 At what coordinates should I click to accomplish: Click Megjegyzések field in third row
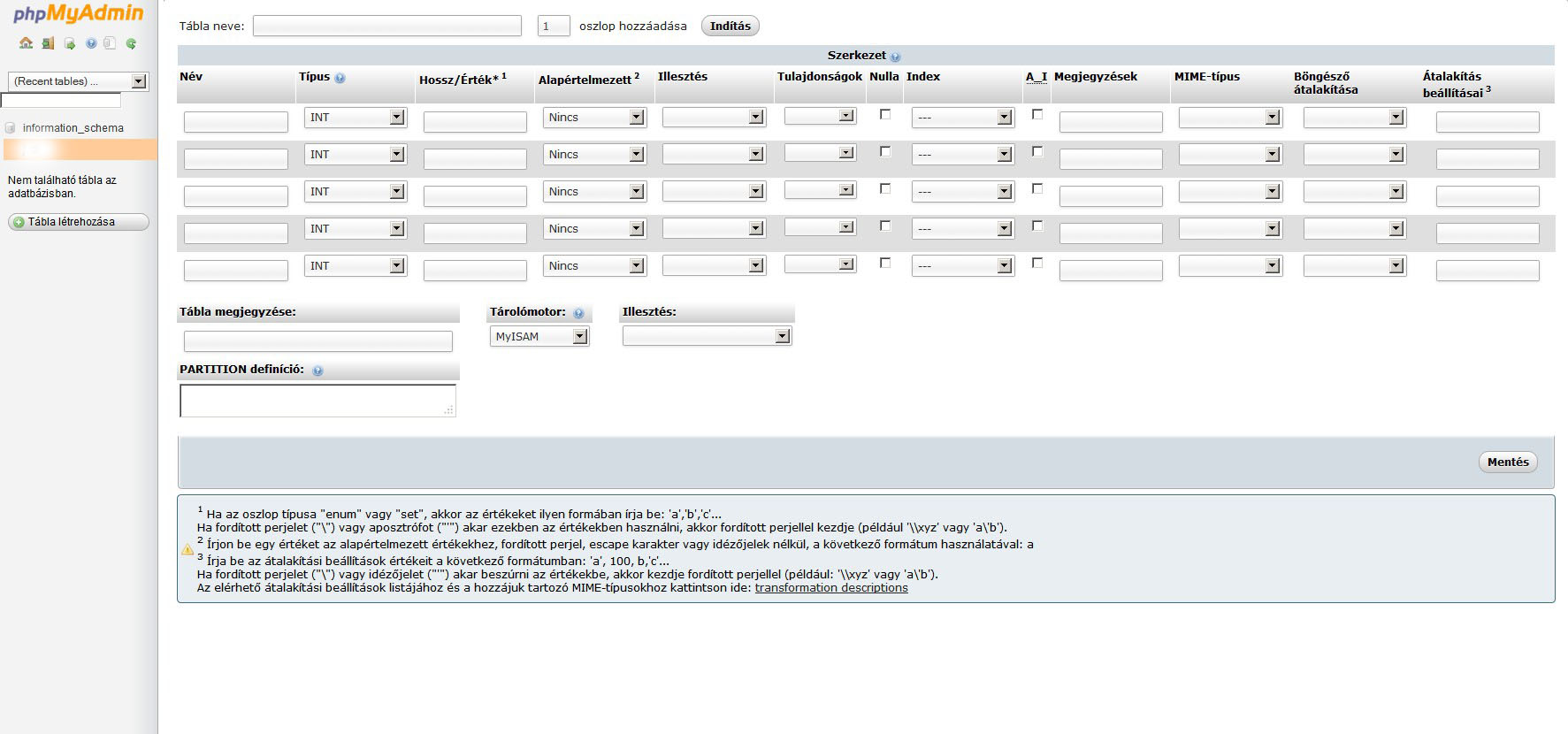[x=1111, y=195]
